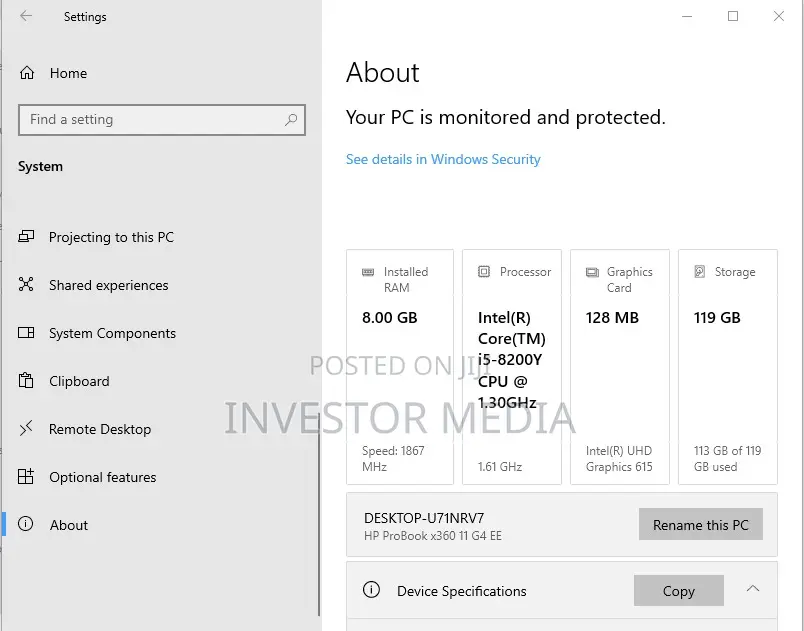804x631 pixels.
Task: Click the search magnifier icon
Action: 291,120
